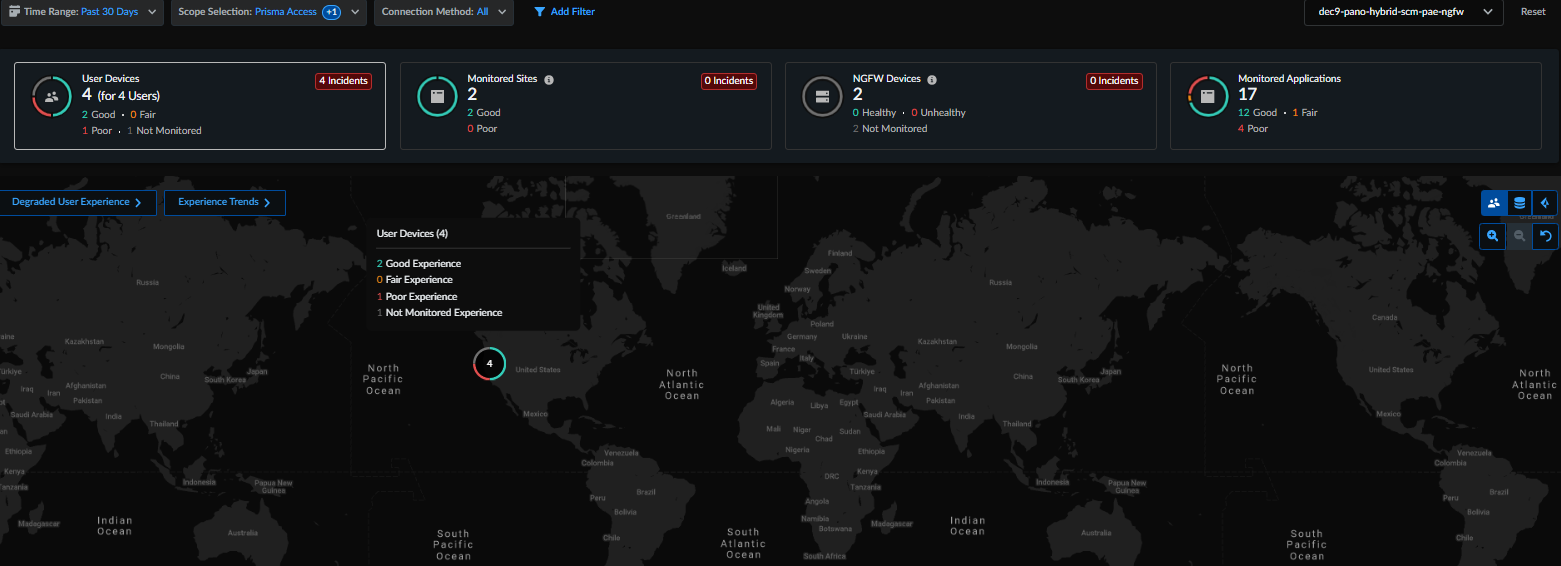
Task: Click the info icon beside NGFW Devices
Action: coord(932,79)
